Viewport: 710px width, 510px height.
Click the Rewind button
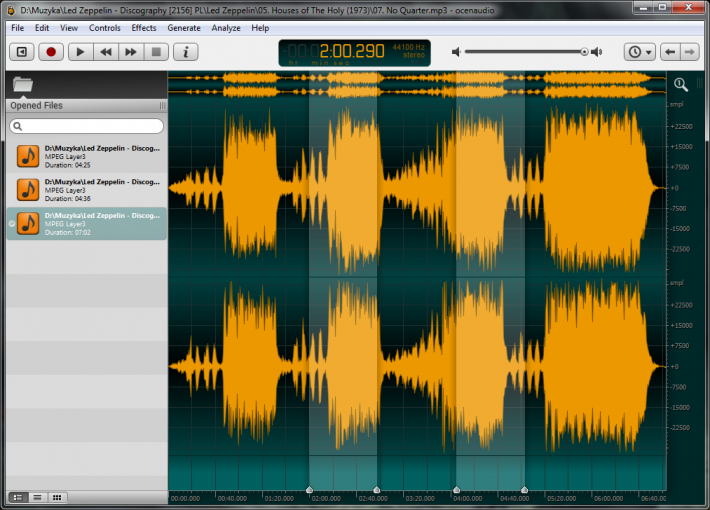[106, 52]
